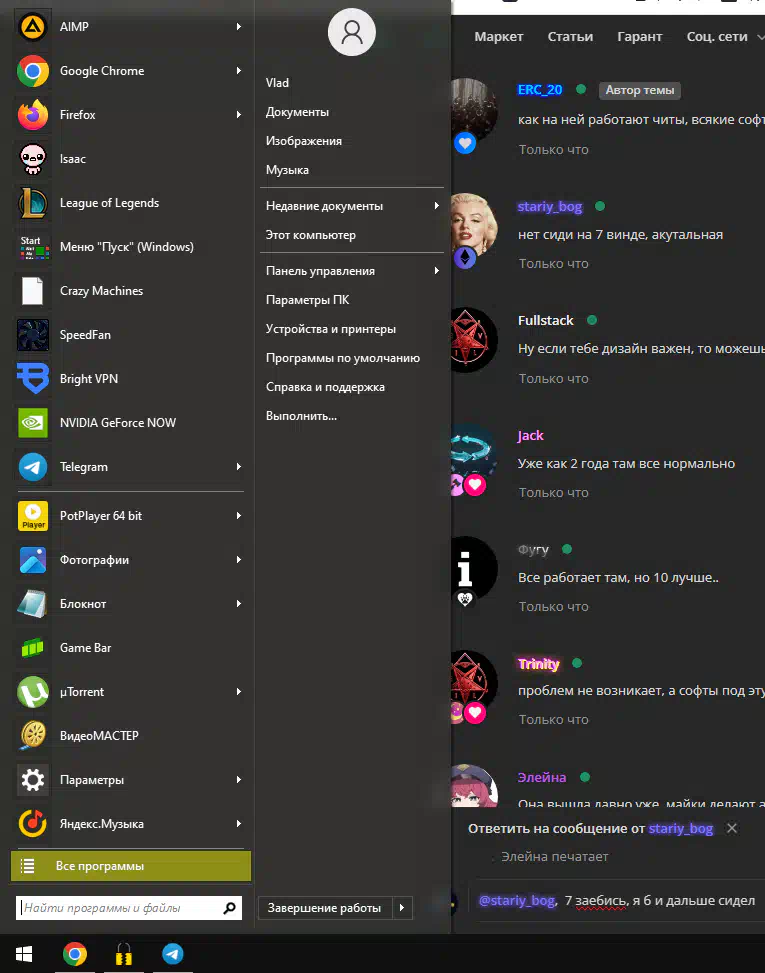Expand Google Chrome jump list arrow
This screenshot has width=765, height=973.
239,71
